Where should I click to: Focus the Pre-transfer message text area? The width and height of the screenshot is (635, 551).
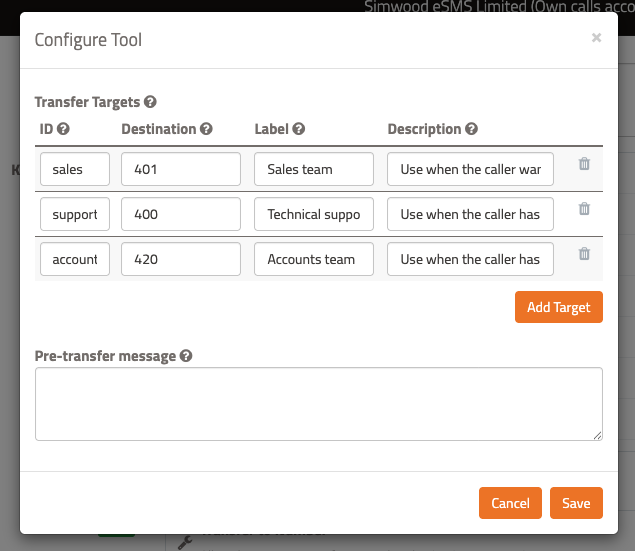pyautogui.click(x=318, y=404)
